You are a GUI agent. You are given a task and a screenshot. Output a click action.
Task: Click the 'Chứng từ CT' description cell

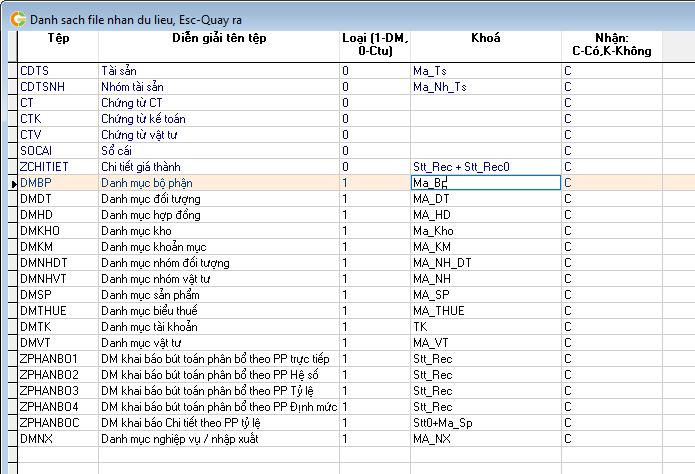(219, 103)
